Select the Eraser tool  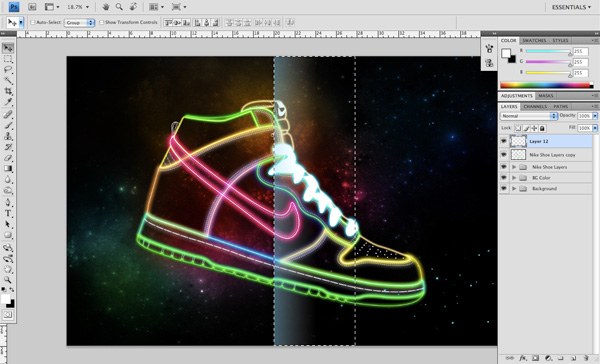[x=8, y=158]
